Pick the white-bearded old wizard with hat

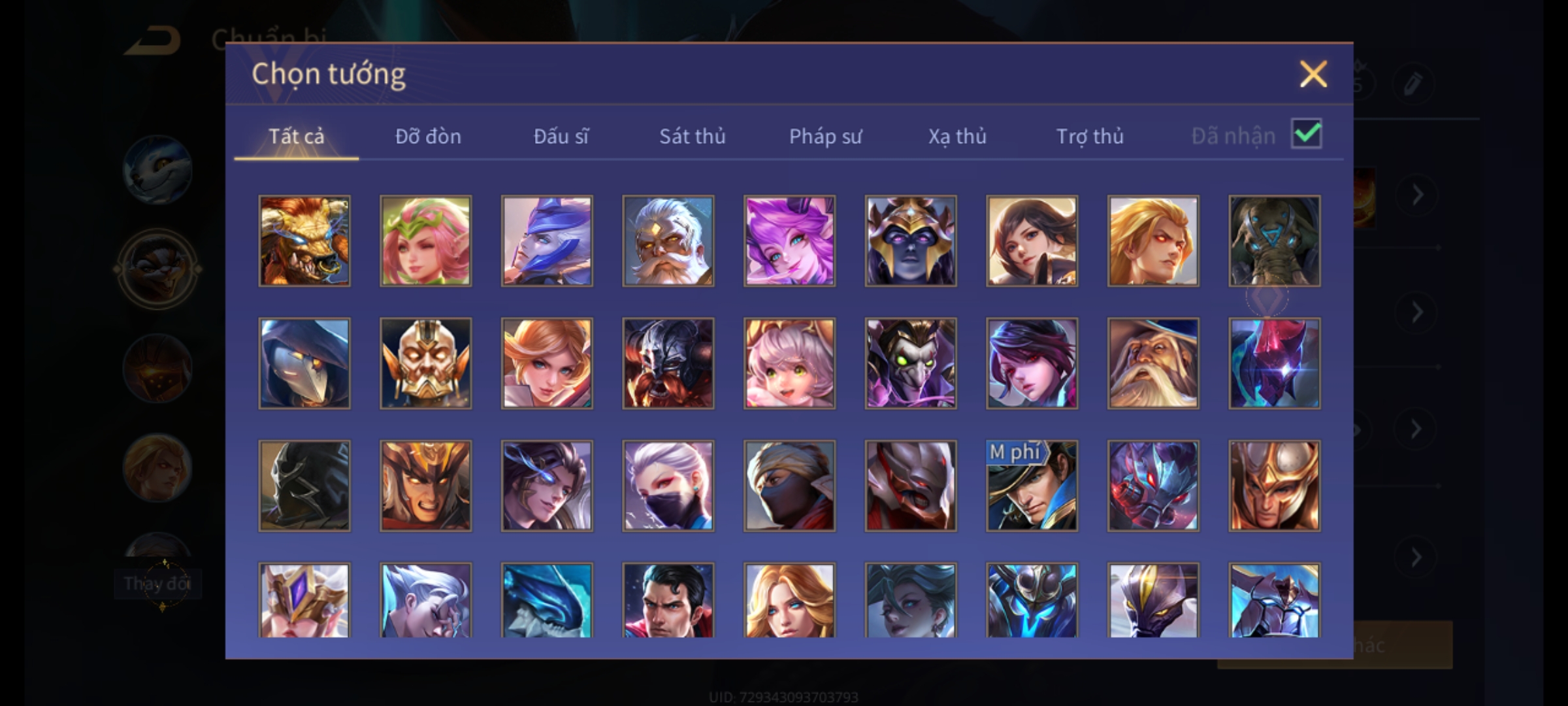point(1153,363)
